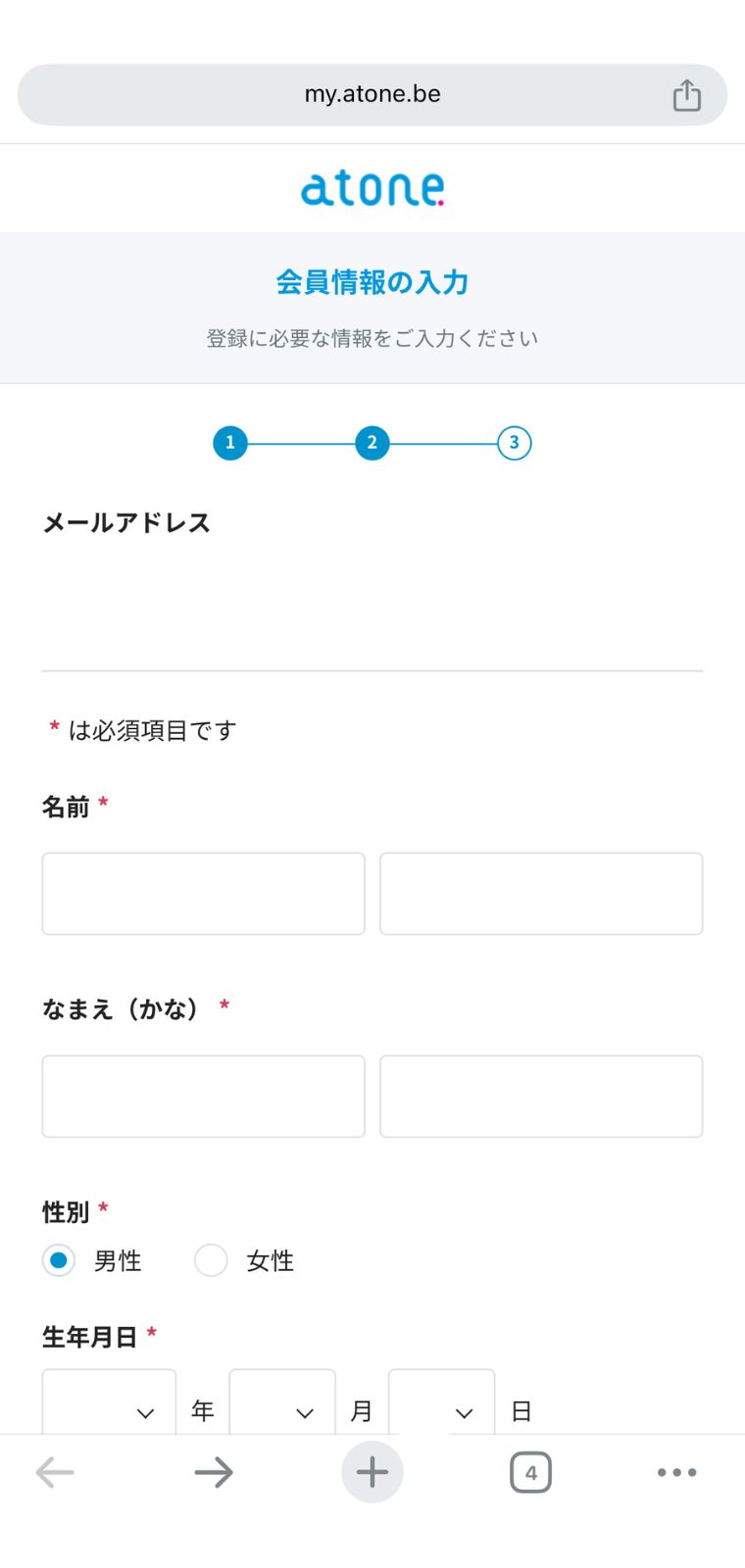Go back with the left arrow
This screenshot has height=1568, width=745.
coord(55,1472)
